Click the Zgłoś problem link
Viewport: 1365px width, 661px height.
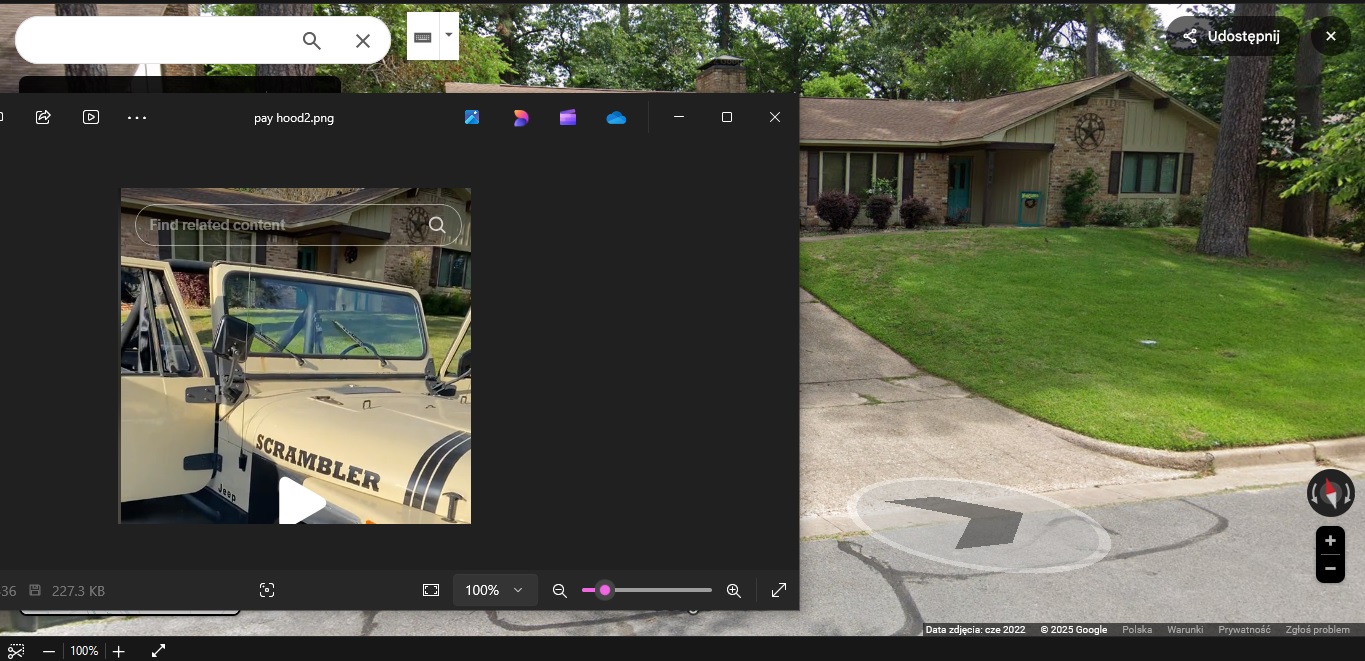(x=1317, y=630)
